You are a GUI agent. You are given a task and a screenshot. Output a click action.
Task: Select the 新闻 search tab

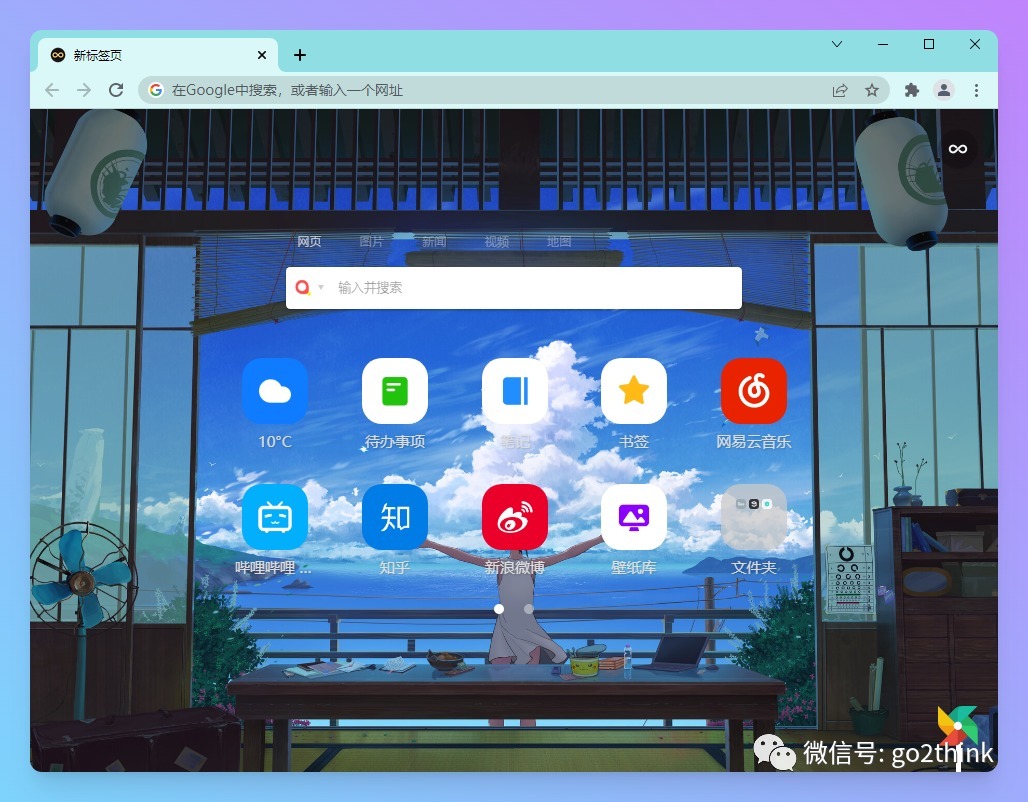(x=433, y=241)
